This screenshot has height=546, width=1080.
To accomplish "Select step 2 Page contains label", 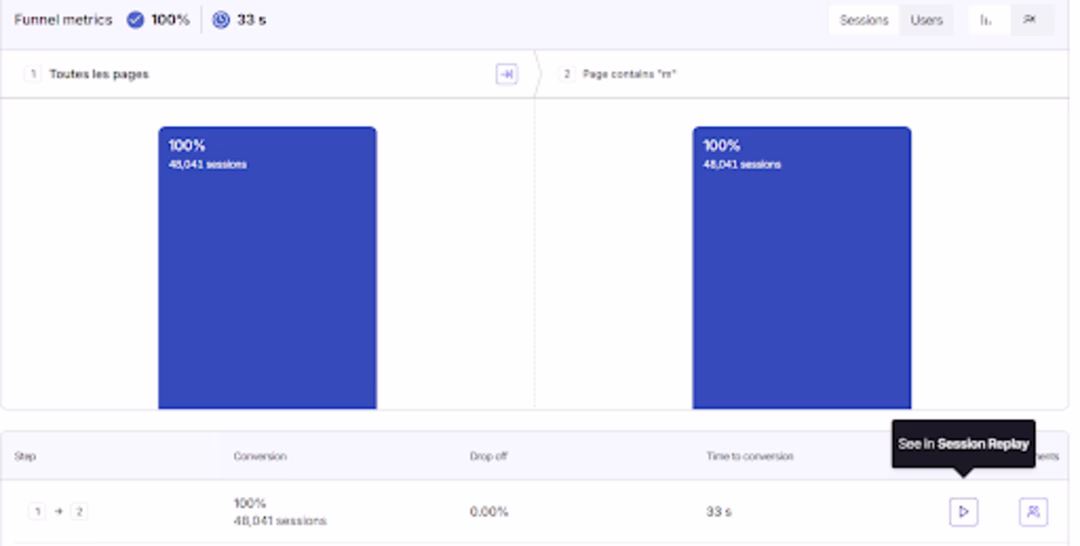I will coord(629,74).
